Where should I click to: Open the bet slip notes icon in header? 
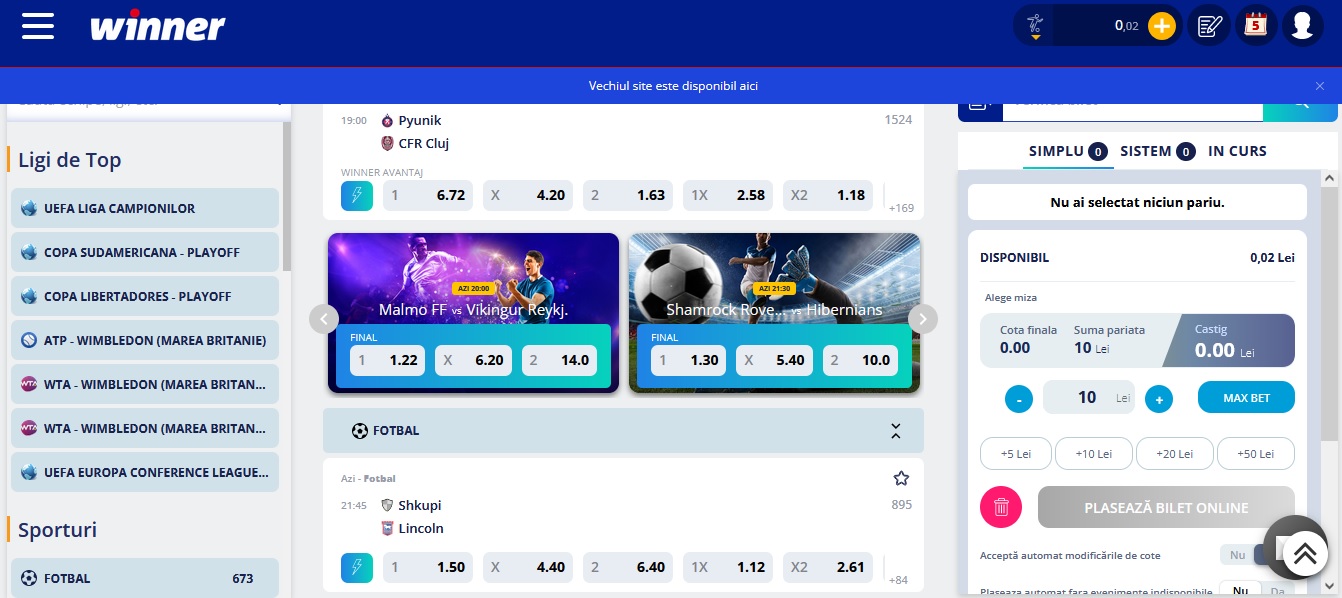1209,25
